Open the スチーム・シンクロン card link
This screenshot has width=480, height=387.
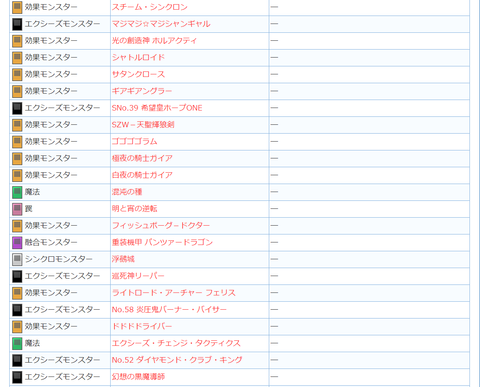(x=150, y=7)
